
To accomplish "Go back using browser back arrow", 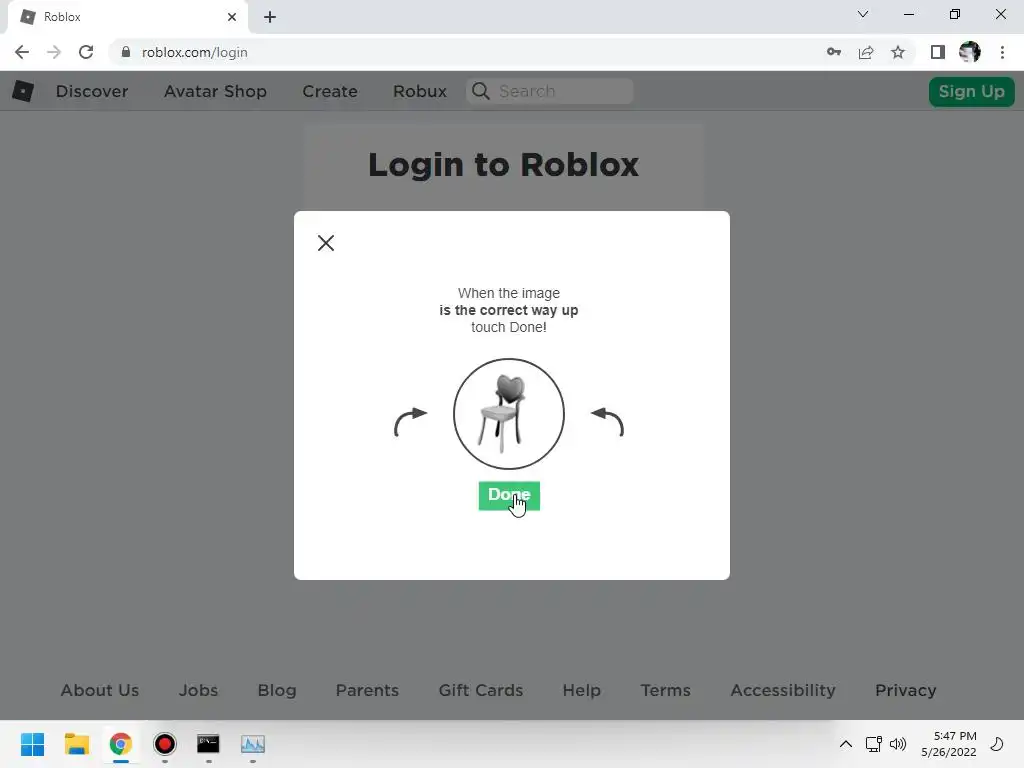I will point(22,52).
